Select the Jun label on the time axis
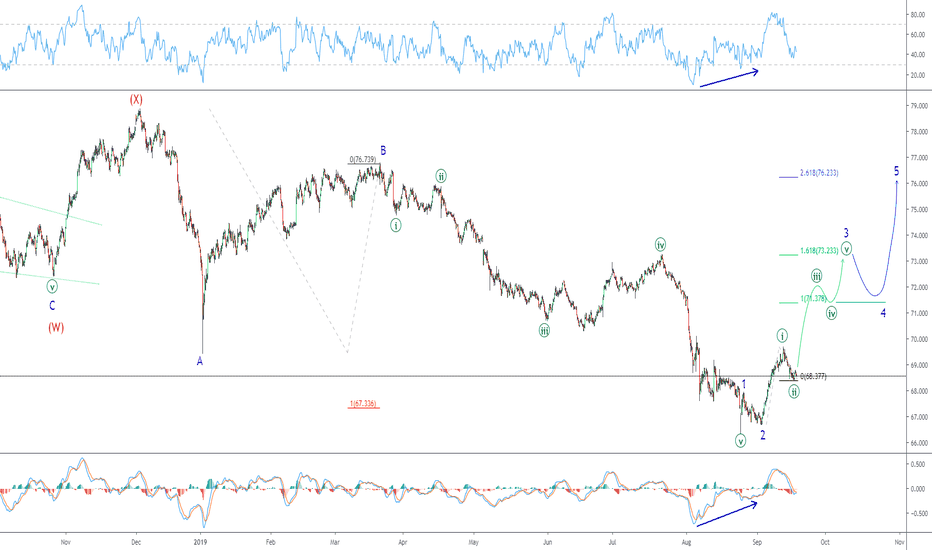Image resolution: width=932 pixels, height=550 pixels. click(x=547, y=542)
